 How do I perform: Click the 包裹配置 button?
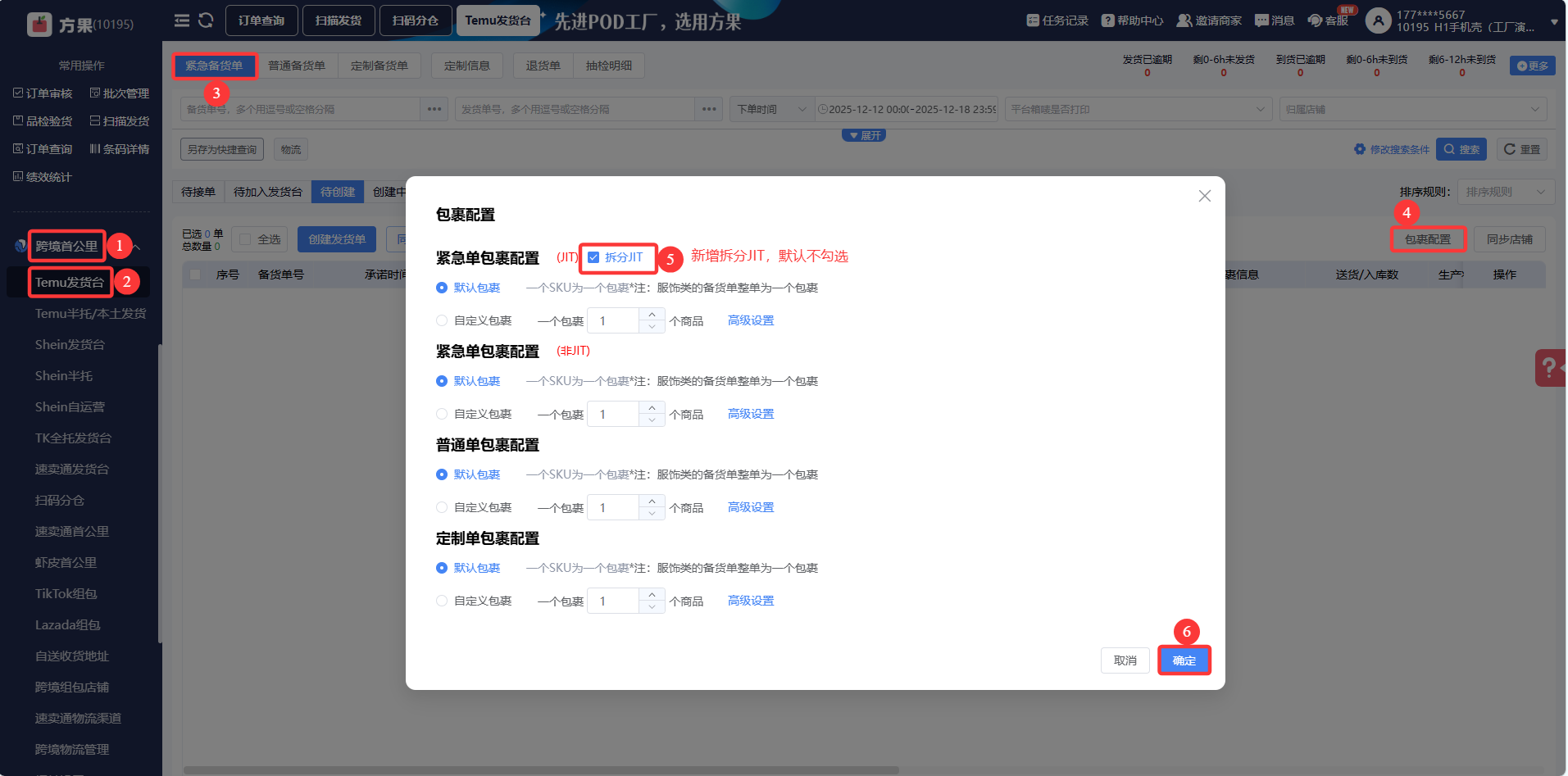[1428, 239]
